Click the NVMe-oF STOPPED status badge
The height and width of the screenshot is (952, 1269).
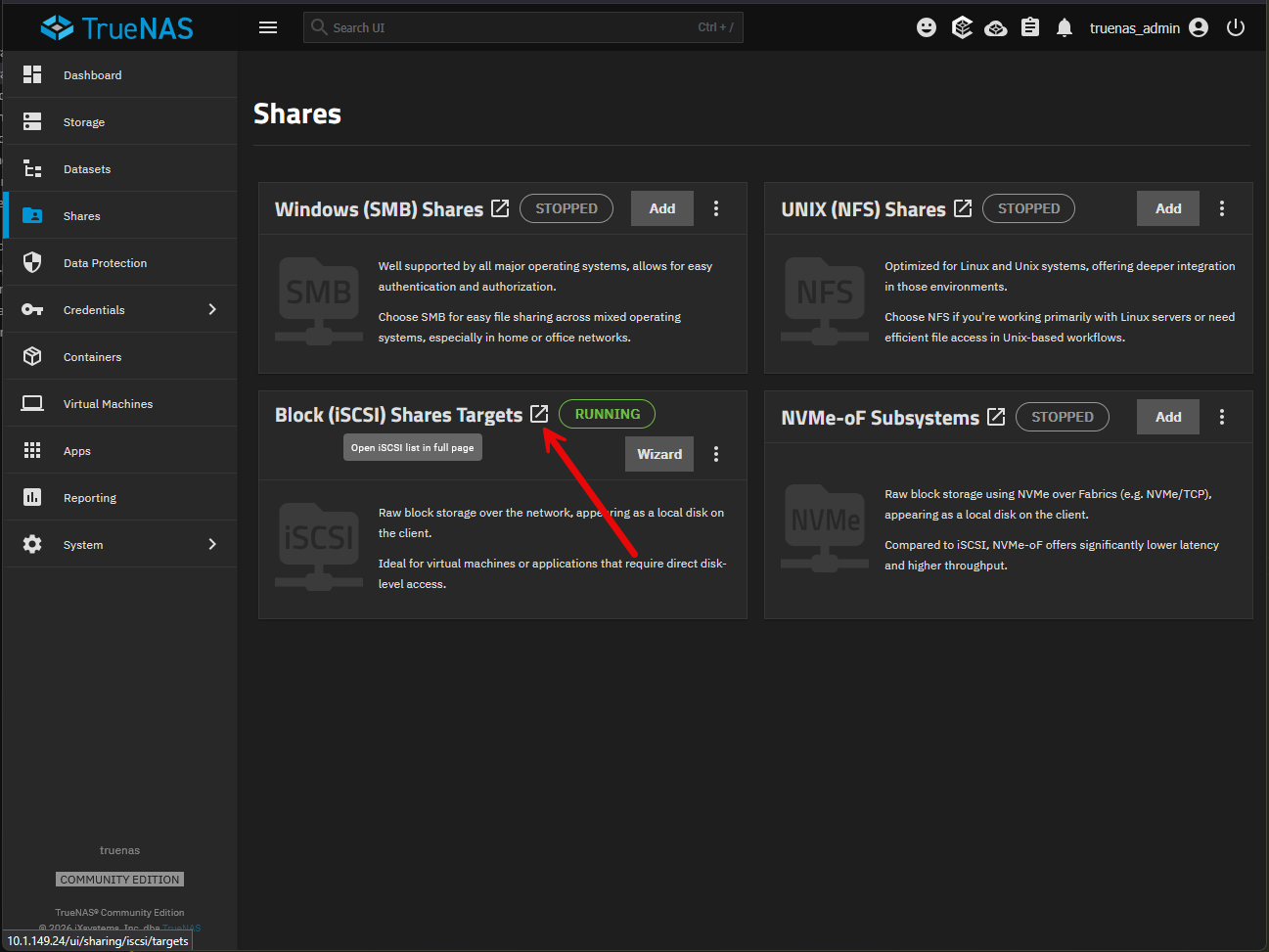pyautogui.click(x=1063, y=417)
